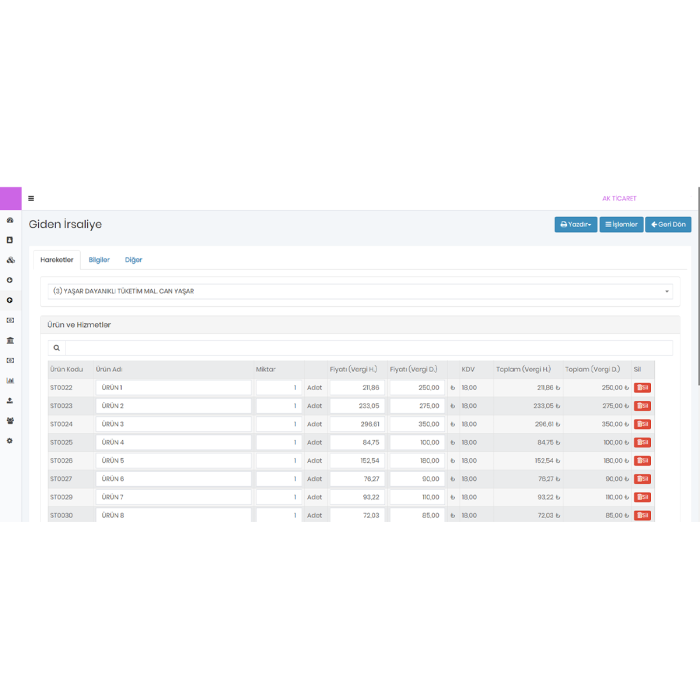Open the users group sidebar icon
Viewport: 700px width, 700px height.
pyautogui.click(x=10, y=421)
